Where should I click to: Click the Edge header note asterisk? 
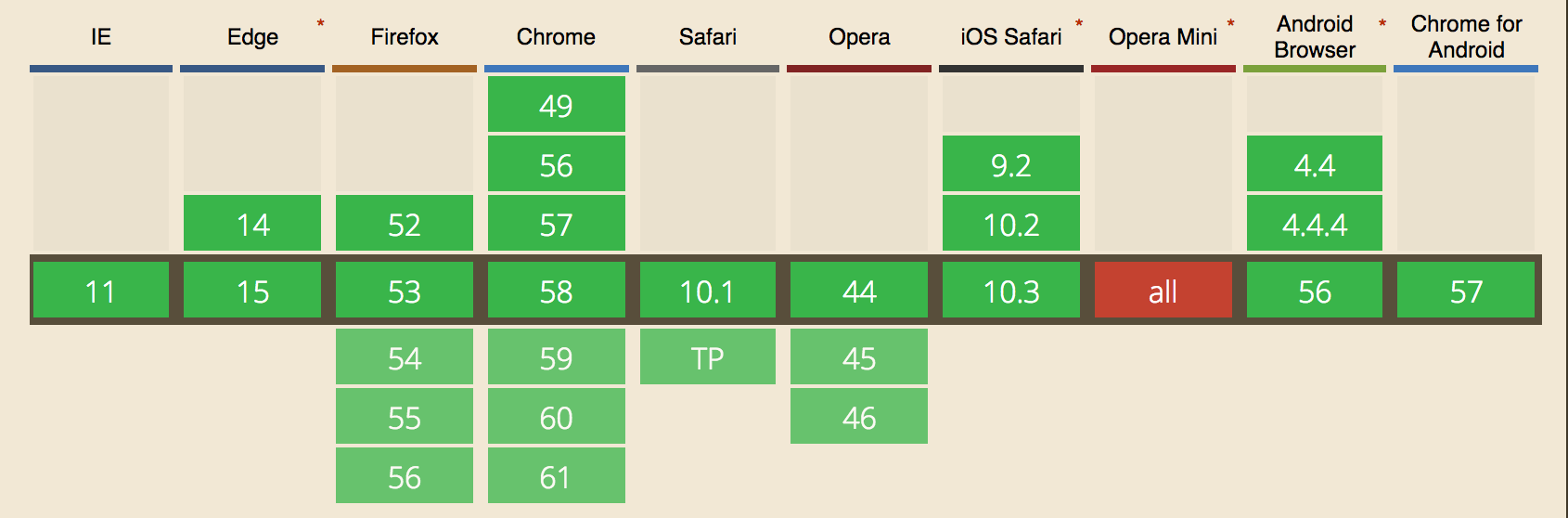pos(320,24)
